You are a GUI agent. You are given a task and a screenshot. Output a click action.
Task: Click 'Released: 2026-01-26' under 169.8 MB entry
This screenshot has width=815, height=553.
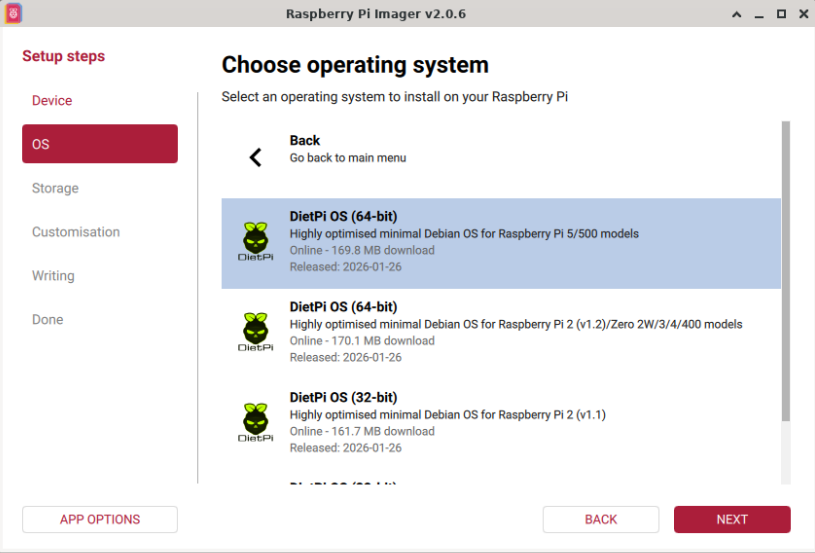tap(346, 267)
